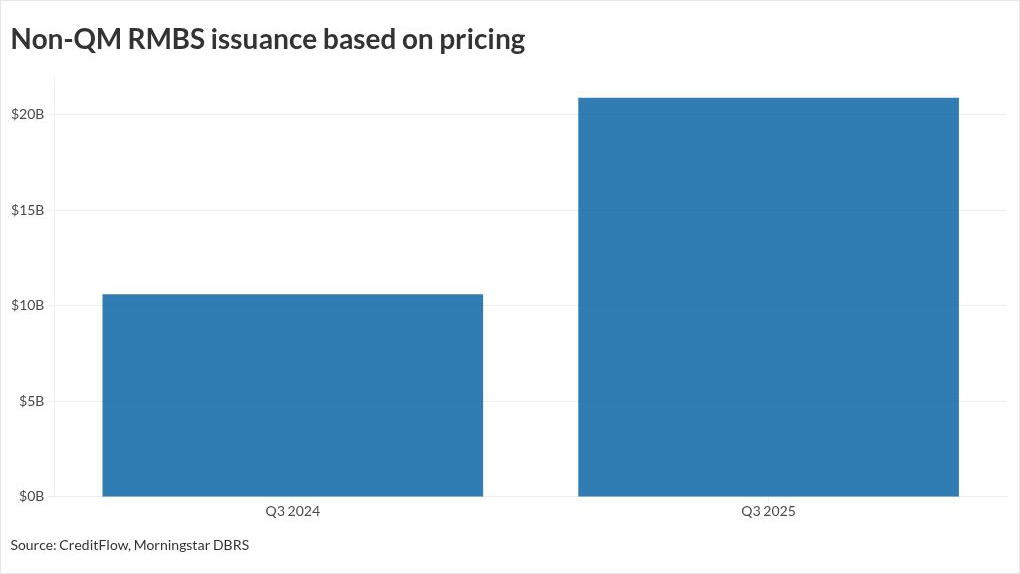Click the $20B y-axis label

27,114
